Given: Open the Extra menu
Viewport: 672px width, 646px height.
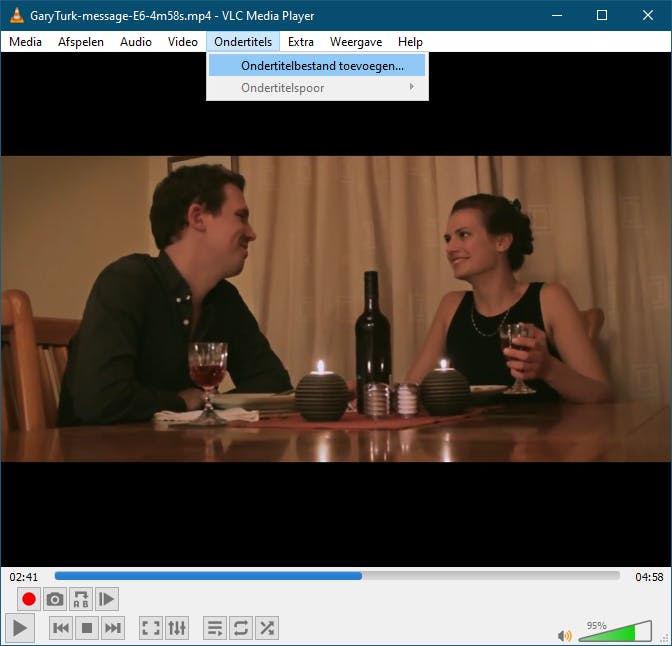Looking at the screenshot, I should pyautogui.click(x=300, y=42).
